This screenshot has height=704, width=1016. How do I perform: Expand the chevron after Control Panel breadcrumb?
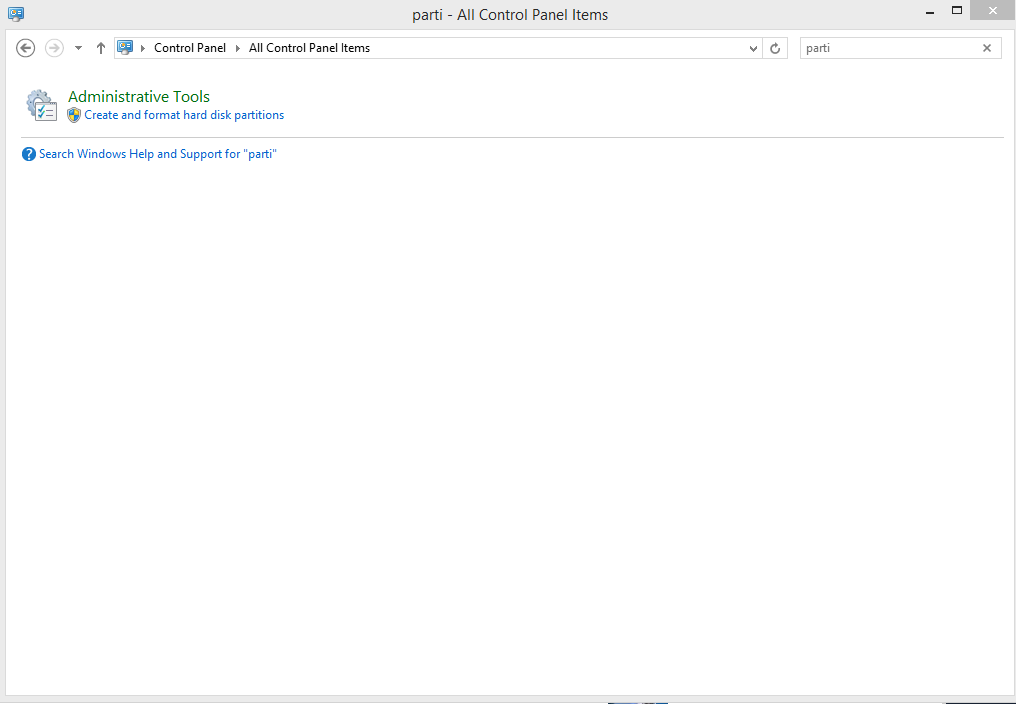pos(238,48)
